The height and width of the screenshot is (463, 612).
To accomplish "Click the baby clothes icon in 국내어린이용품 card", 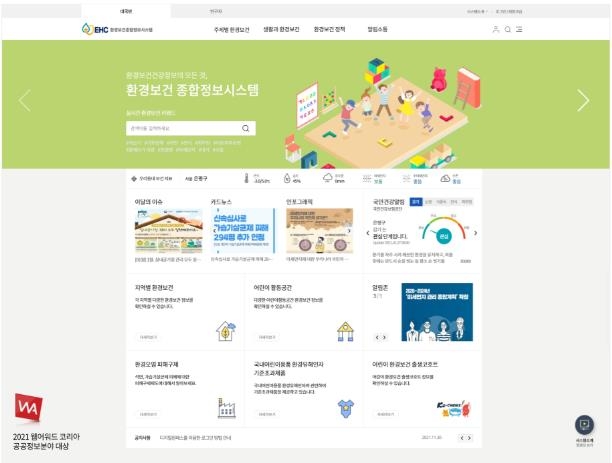I will coord(345,407).
